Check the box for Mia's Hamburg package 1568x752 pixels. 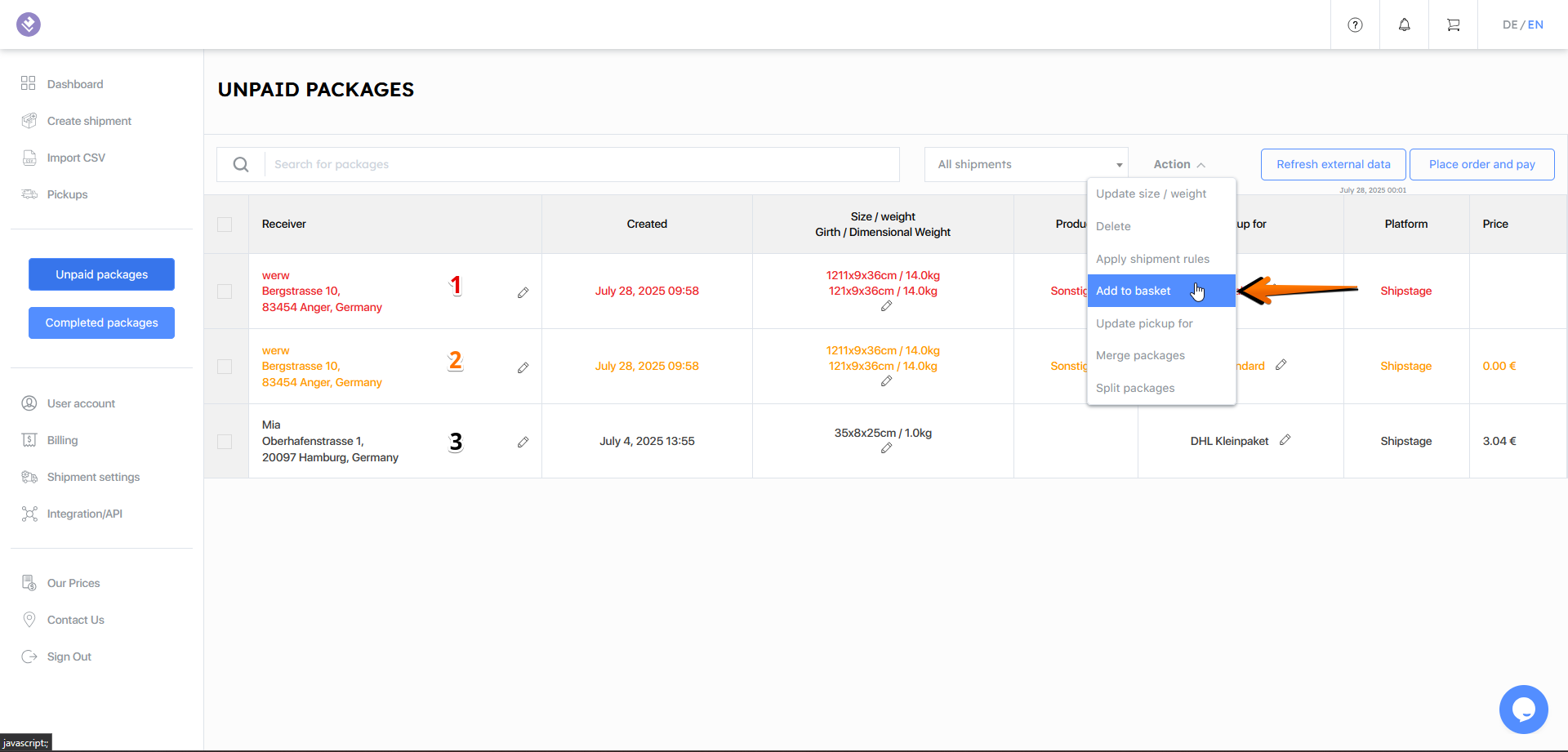point(225,442)
